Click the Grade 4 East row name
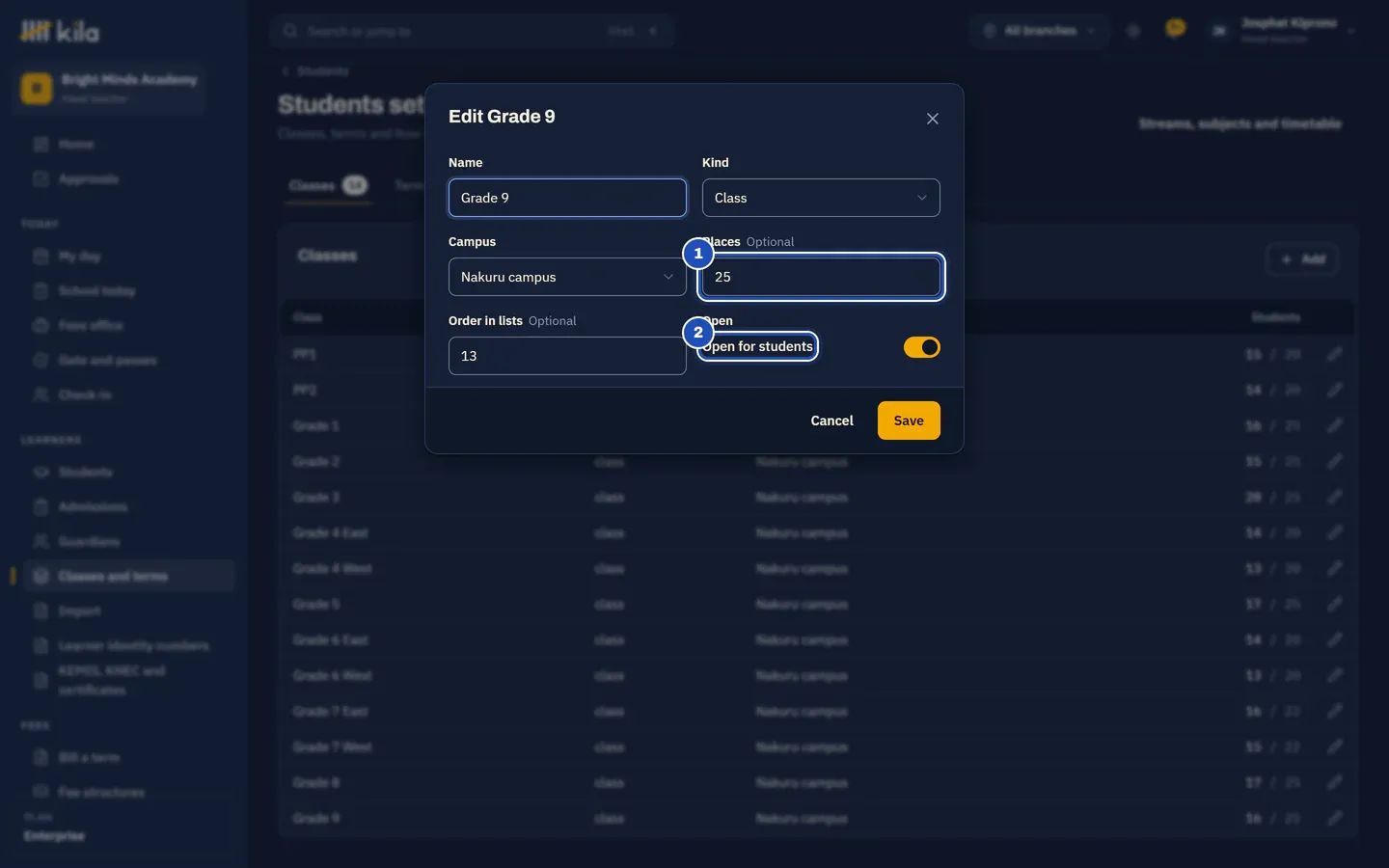This screenshot has height=868, width=1389. click(x=330, y=533)
